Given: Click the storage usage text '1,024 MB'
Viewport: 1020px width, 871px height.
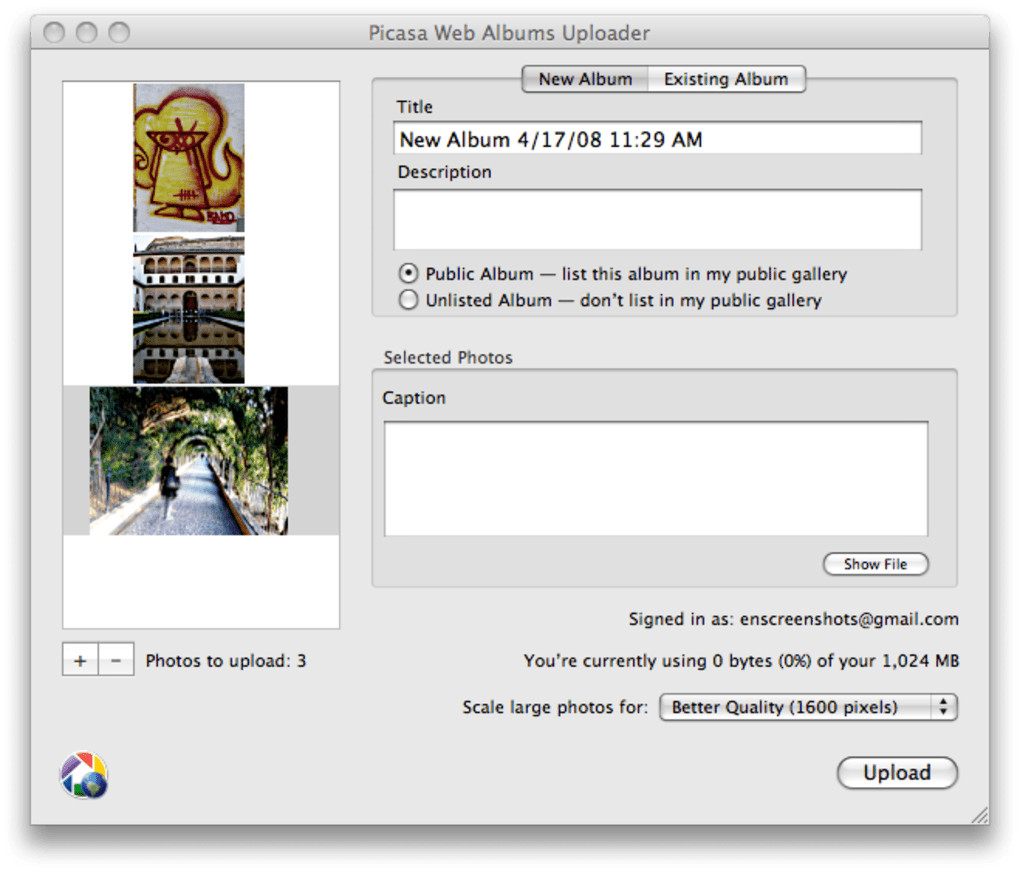Looking at the screenshot, I should 920,660.
